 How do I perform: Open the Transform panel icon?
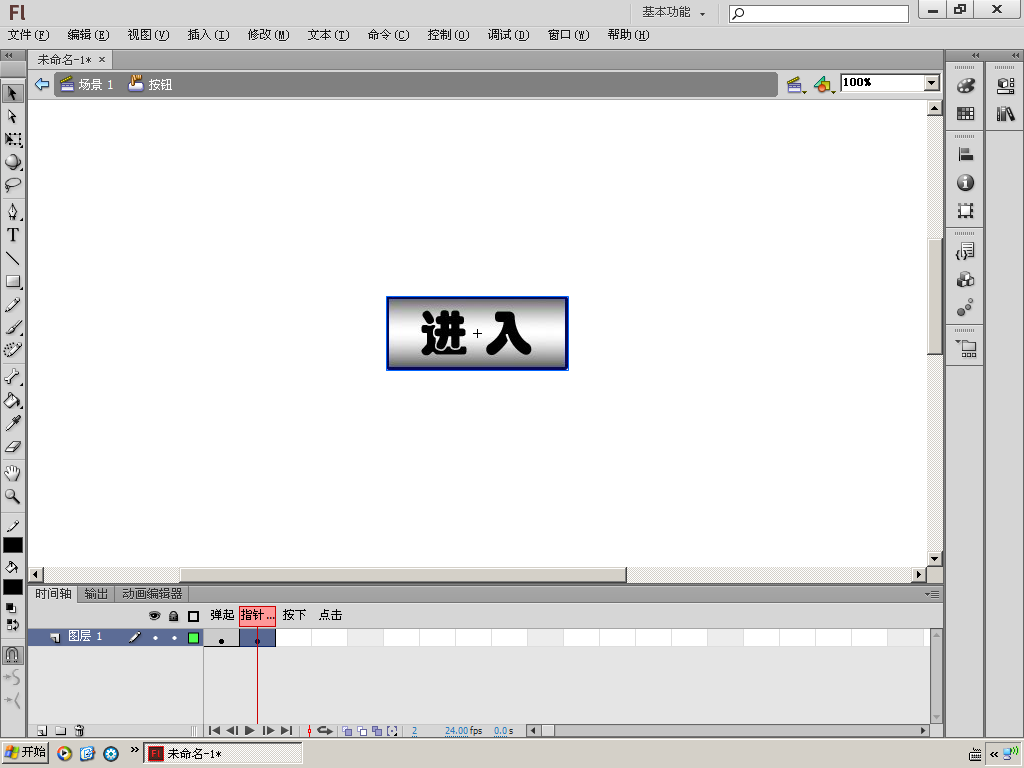tap(965, 211)
